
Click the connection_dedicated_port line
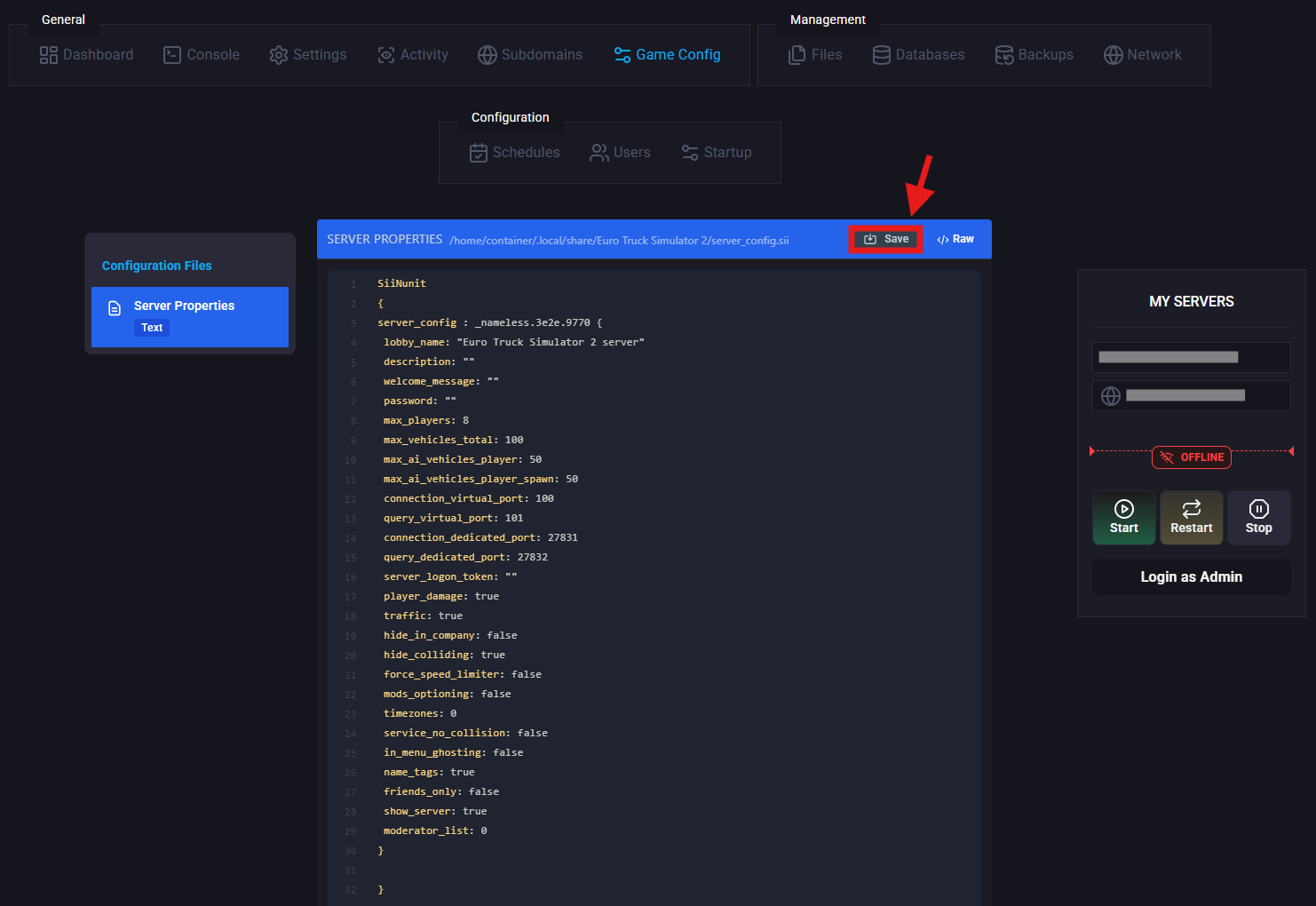pos(480,537)
